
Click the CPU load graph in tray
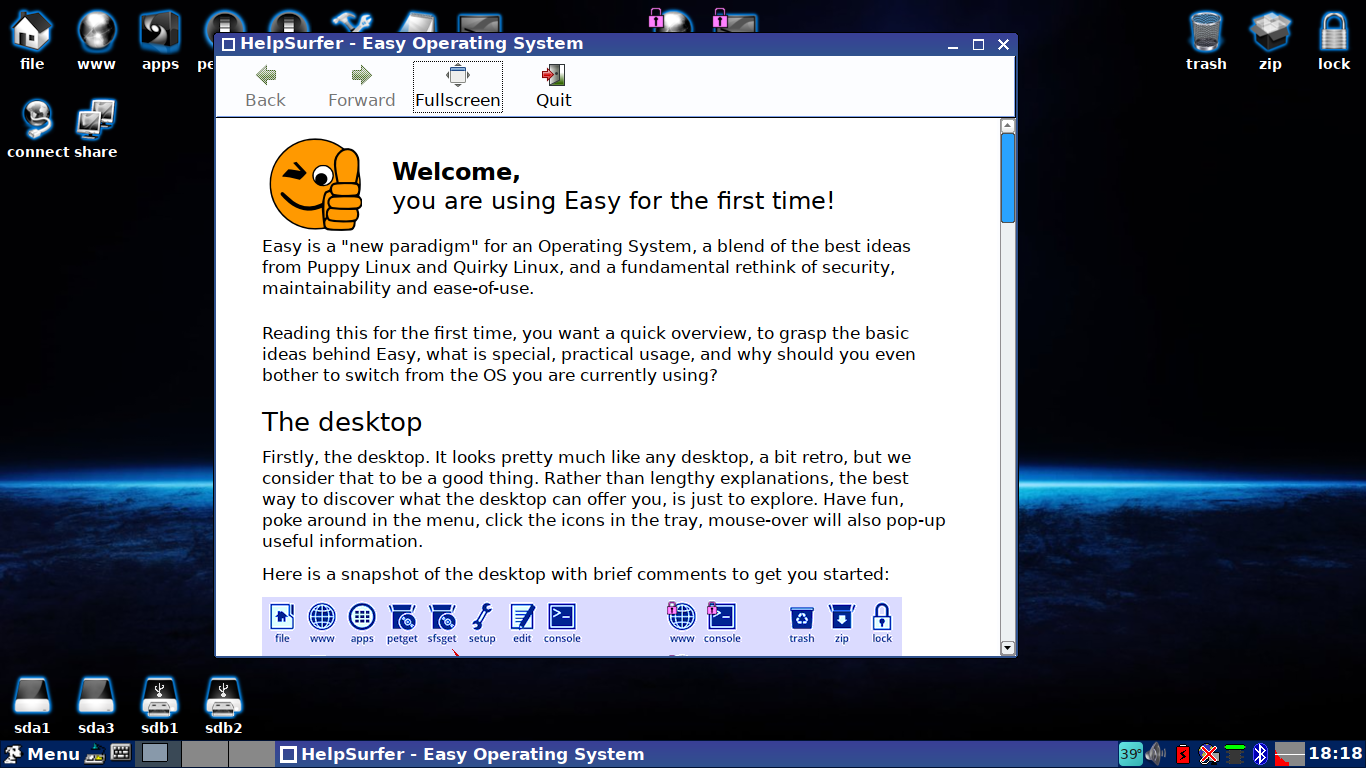pyautogui.click(x=1289, y=754)
